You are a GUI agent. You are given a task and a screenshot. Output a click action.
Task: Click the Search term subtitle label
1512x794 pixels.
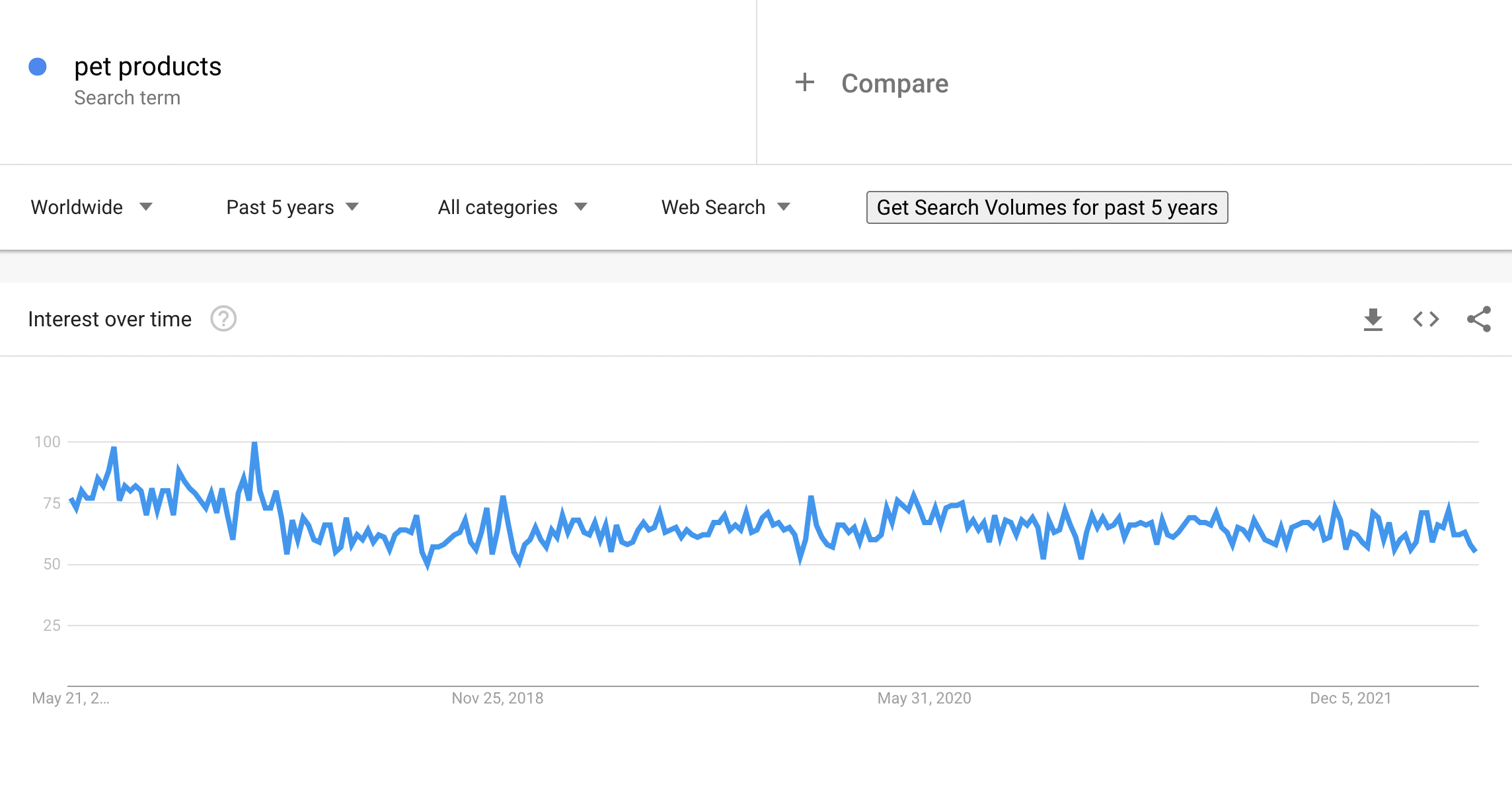click(x=127, y=98)
